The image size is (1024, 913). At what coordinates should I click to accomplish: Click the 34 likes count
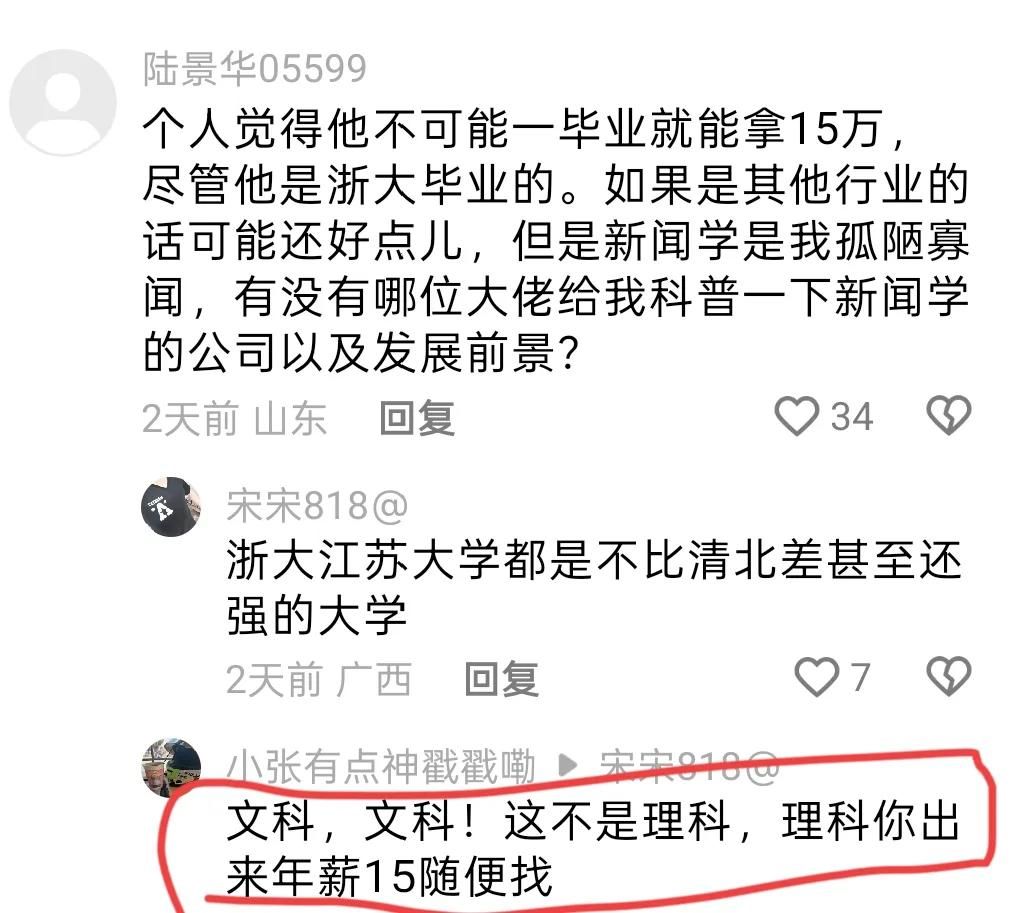pyautogui.click(x=852, y=417)
